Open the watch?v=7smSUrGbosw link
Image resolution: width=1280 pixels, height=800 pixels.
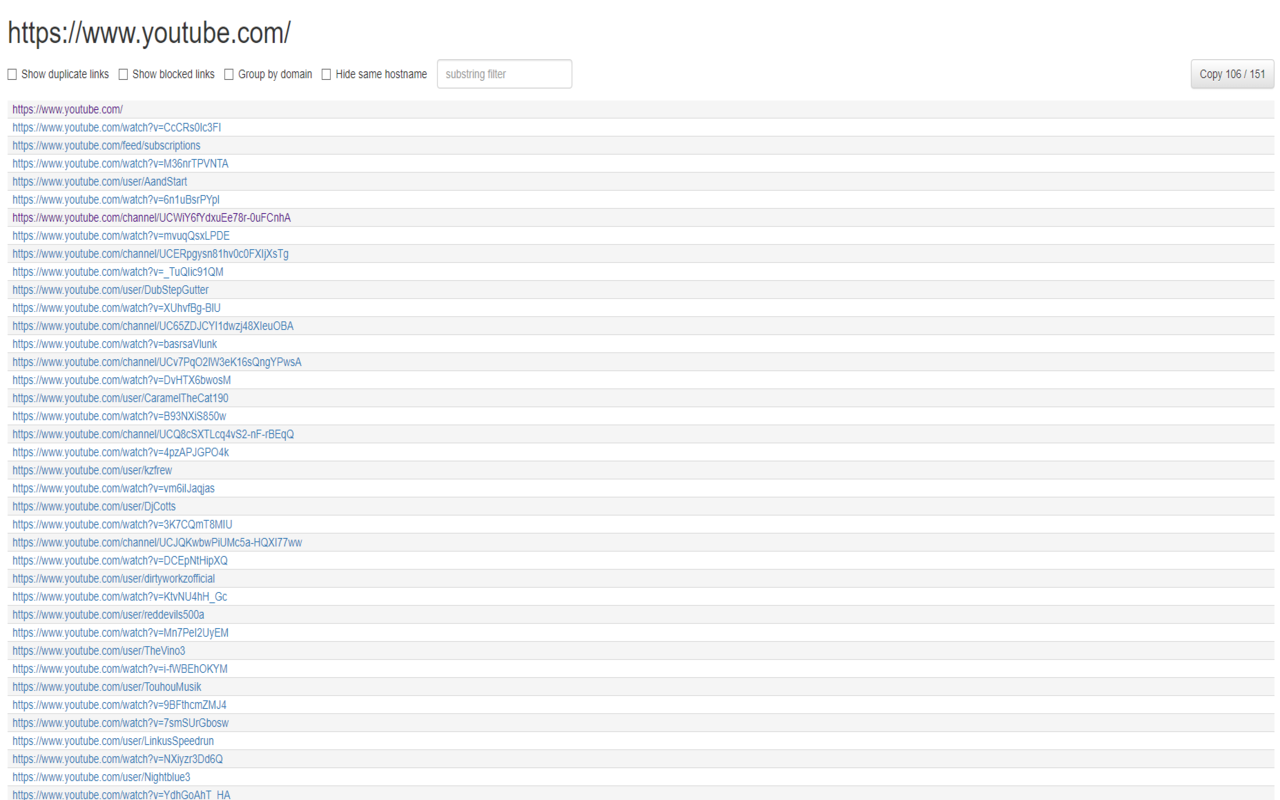click(x=121, y=722)
